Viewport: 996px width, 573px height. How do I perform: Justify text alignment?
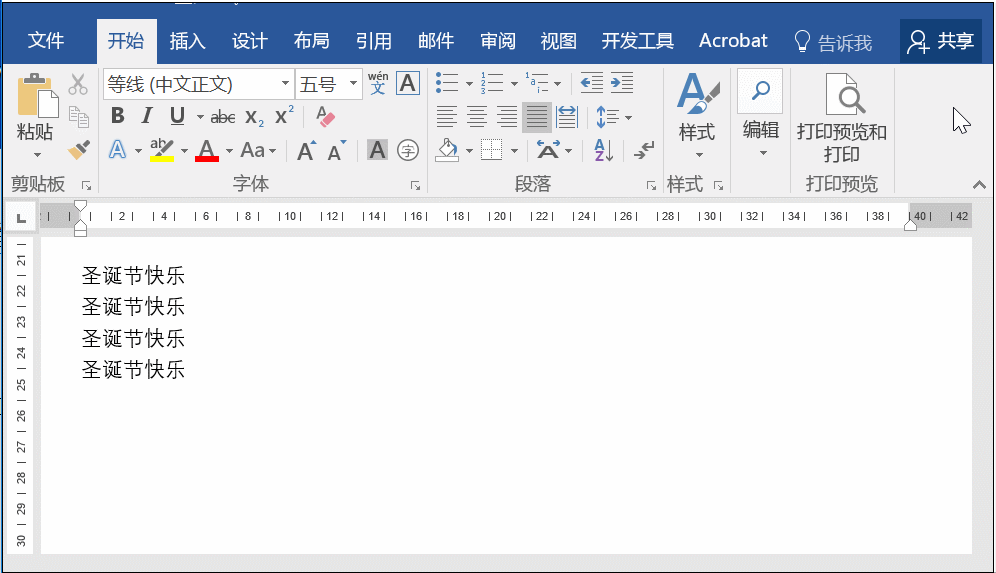(537, 117)
